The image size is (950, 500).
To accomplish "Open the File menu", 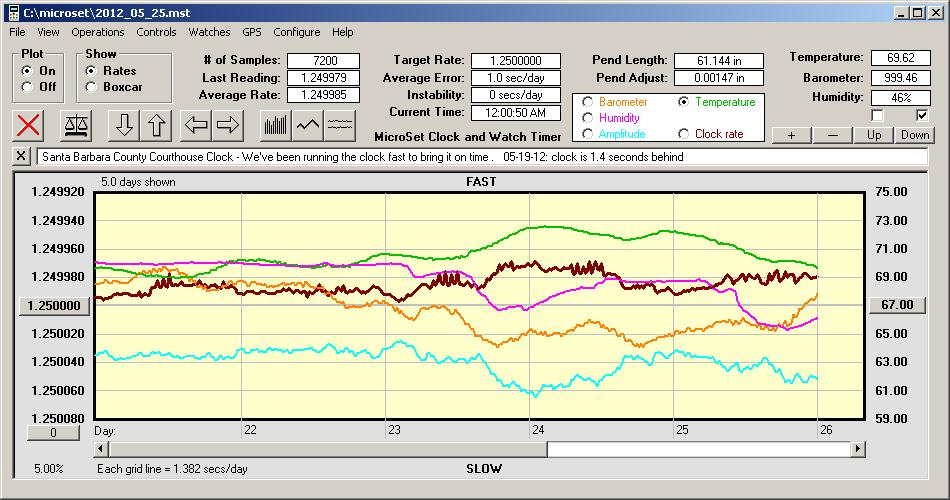I will pyautogui.click(x=17, y=32).
